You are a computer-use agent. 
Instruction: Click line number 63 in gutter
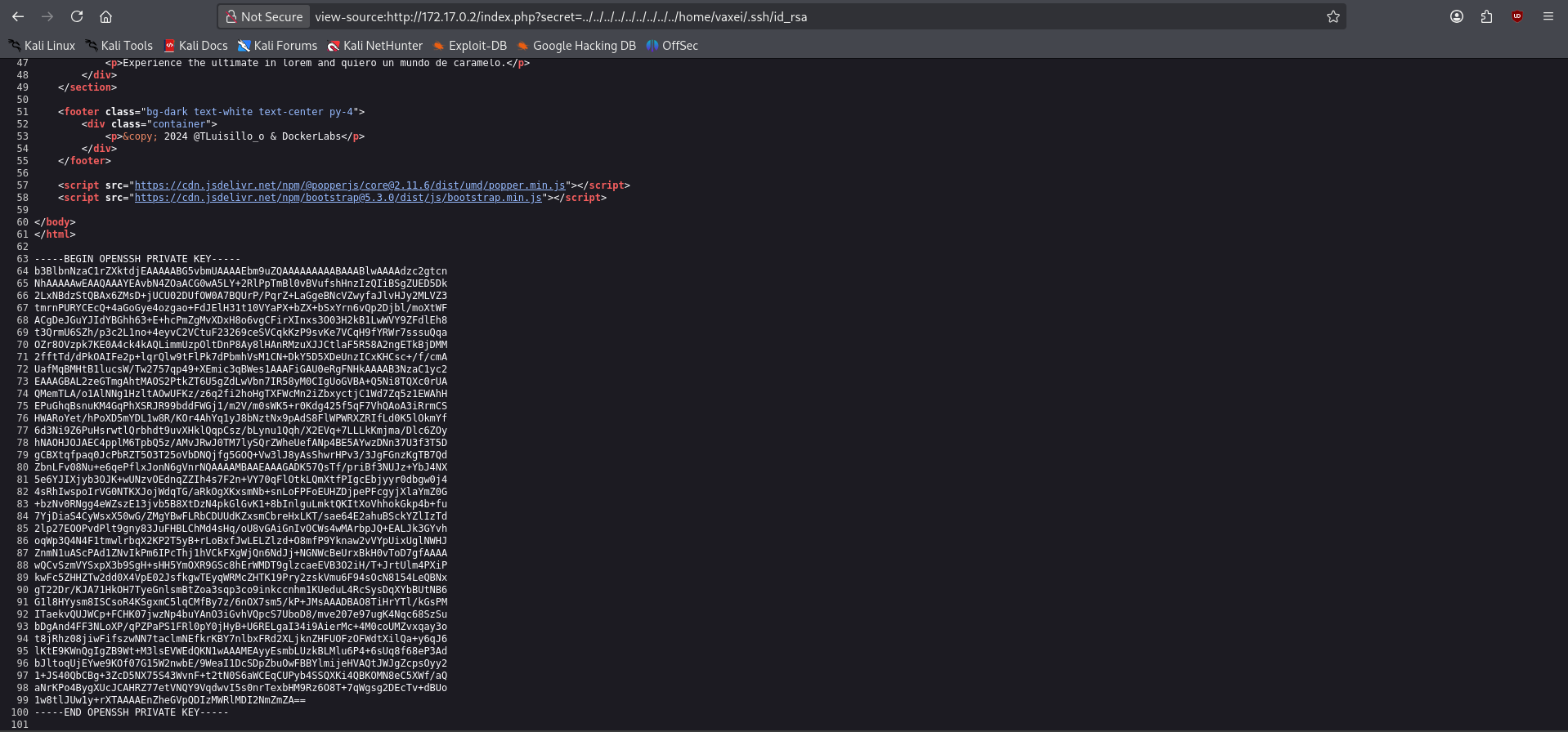point(22,259)
